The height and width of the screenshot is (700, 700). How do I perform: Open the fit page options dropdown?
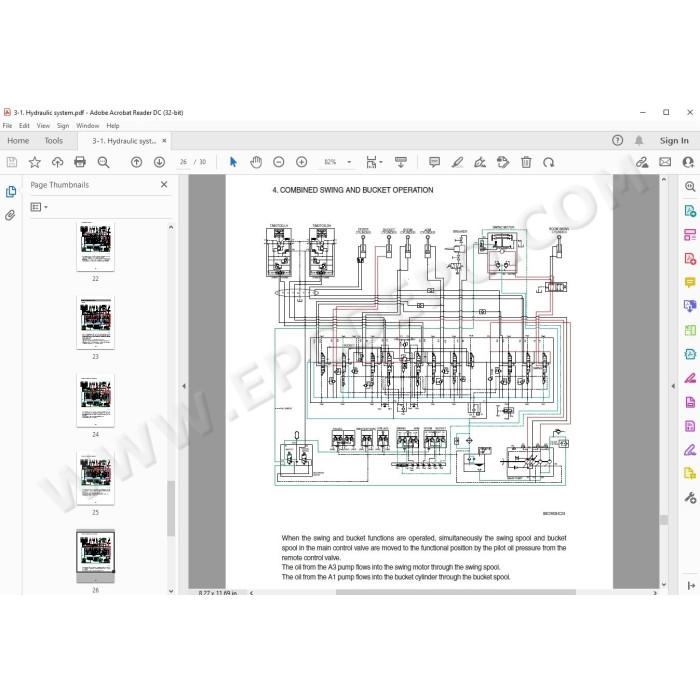coord(374,162)
